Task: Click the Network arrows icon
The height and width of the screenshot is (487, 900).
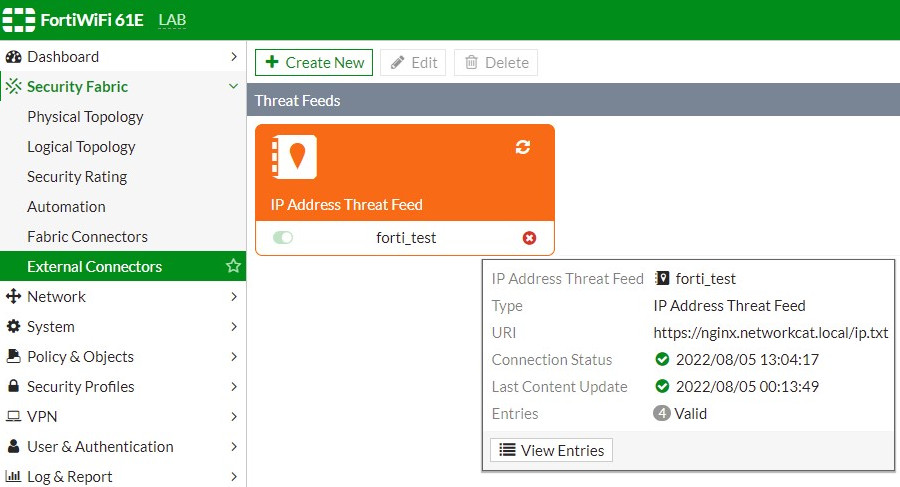Action: point(13,296)
